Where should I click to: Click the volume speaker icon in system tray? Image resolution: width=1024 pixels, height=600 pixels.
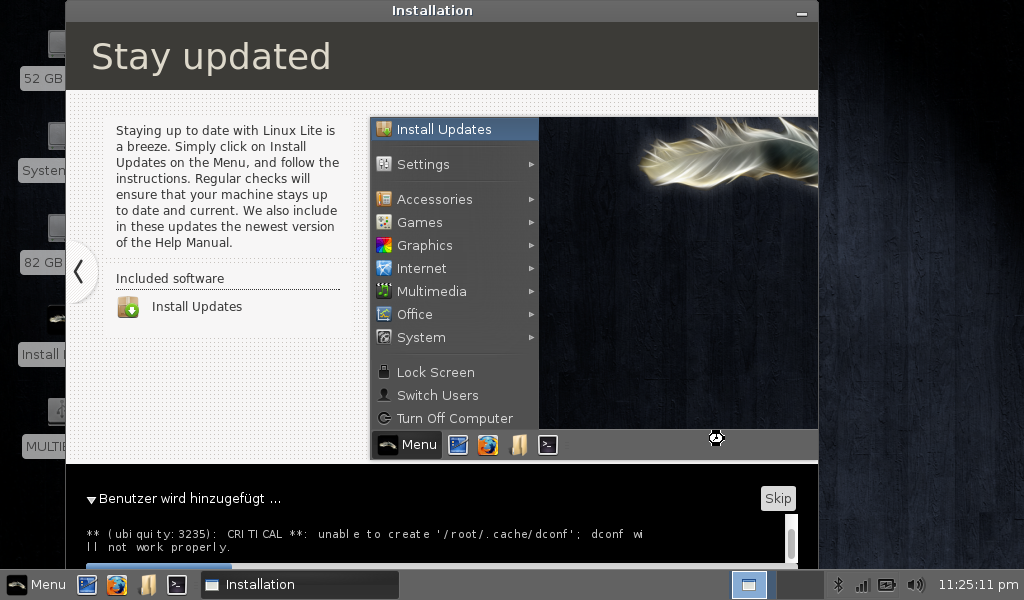click(x=915, y=585)
